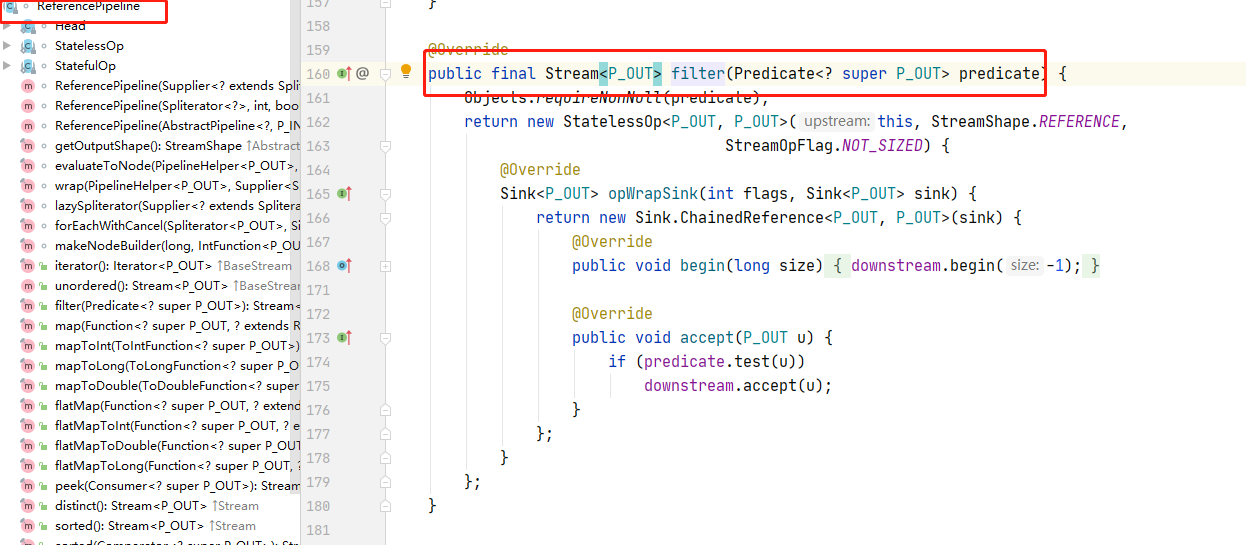Screen dimensions: 1246x545
Task: Collapse the filter method fold on line 160
Action: point(385,74)
